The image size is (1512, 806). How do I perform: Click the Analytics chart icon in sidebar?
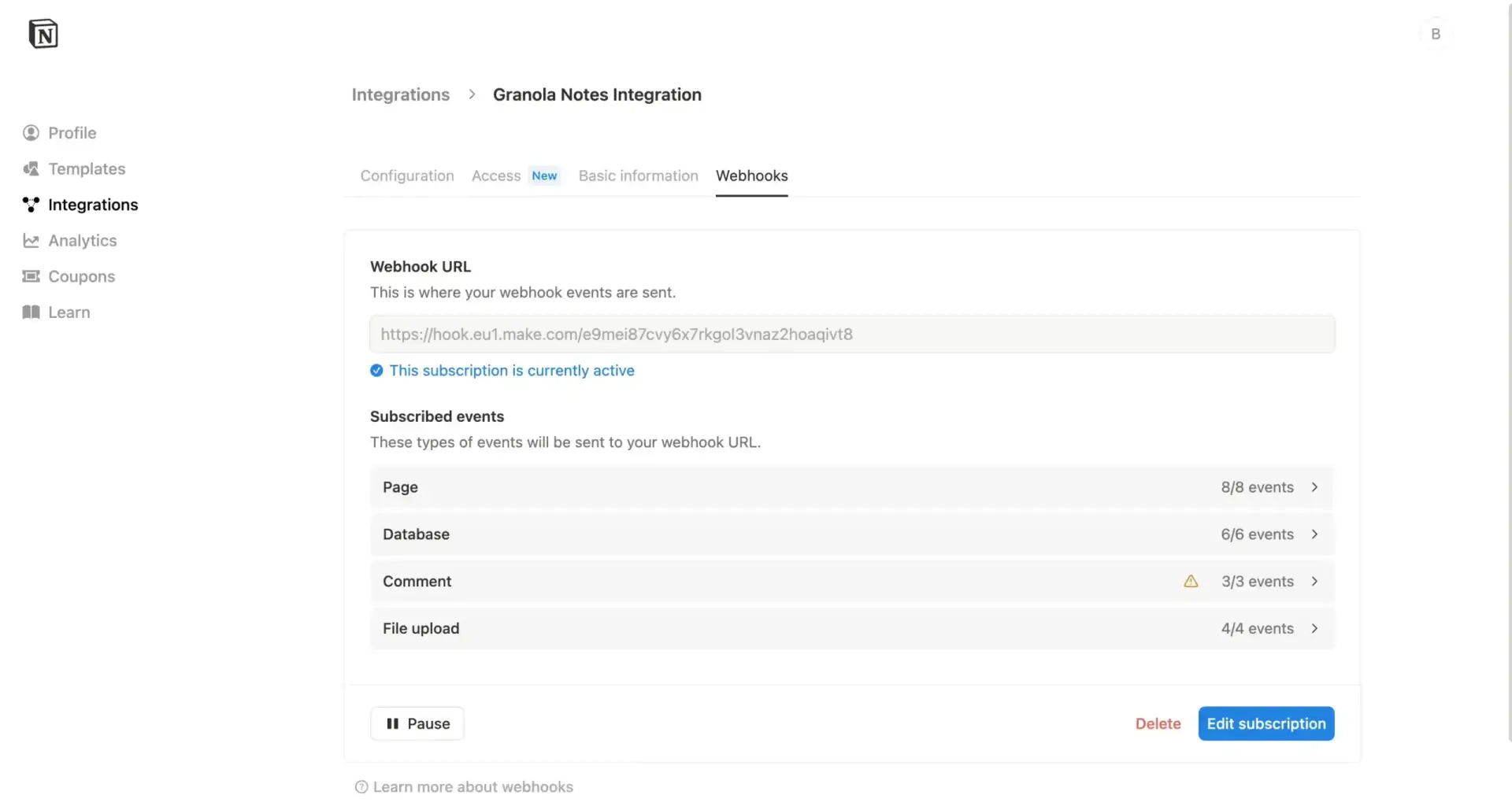pos(31,241)
